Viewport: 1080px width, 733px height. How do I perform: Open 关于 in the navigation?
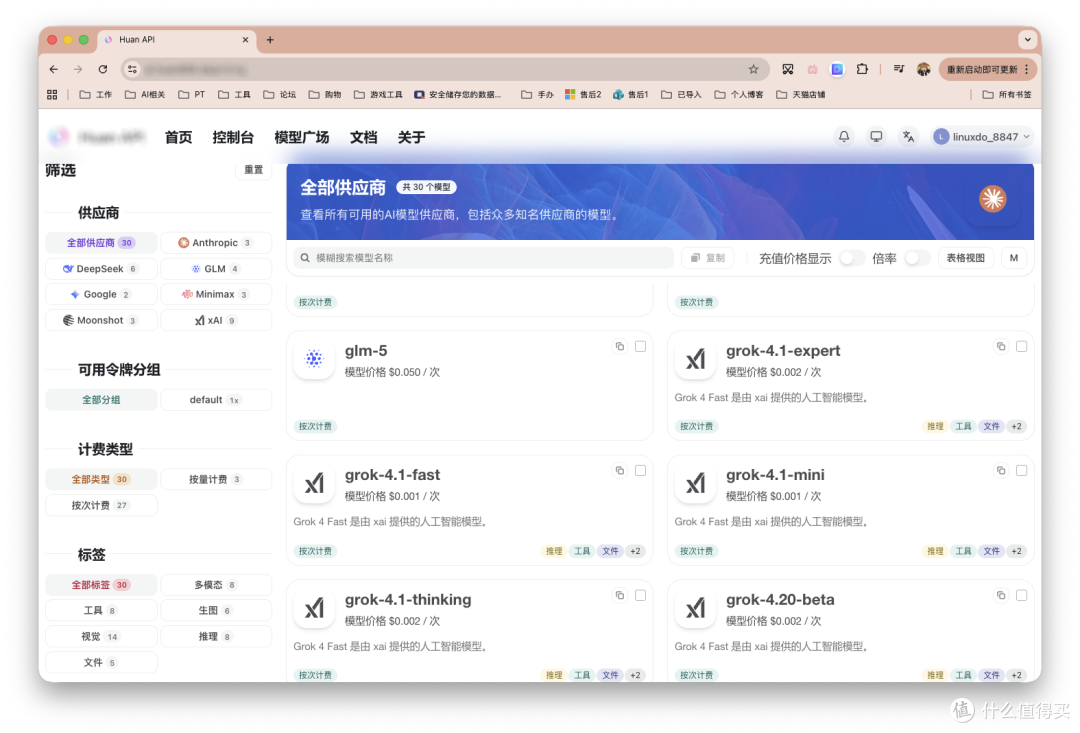click(x=411, y=137)
